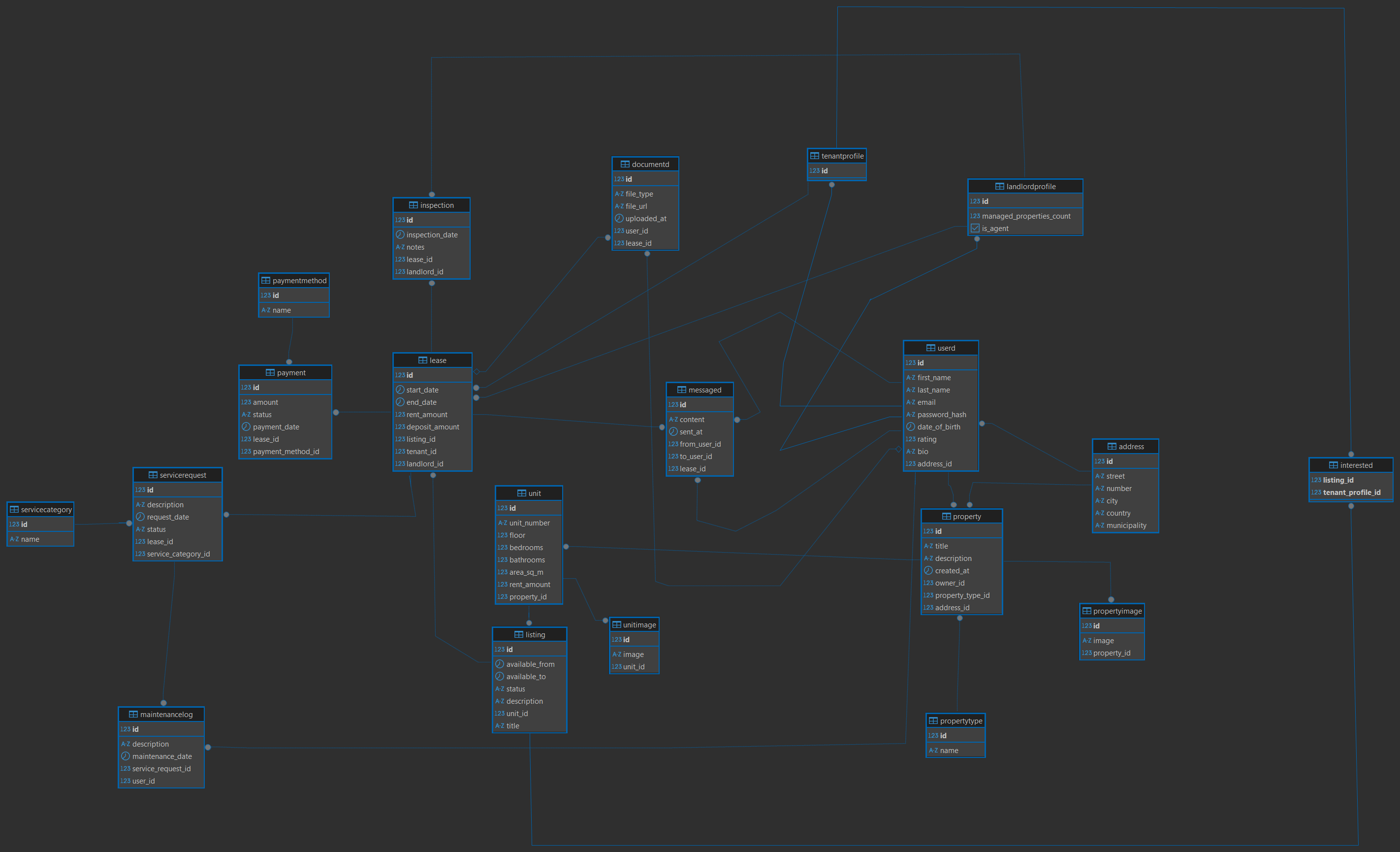The height and width of the screenshot is (852, 1400).
Task: Click the clock icon beside inspection_date
Action: pyautogui.click(x=400, y=235)
